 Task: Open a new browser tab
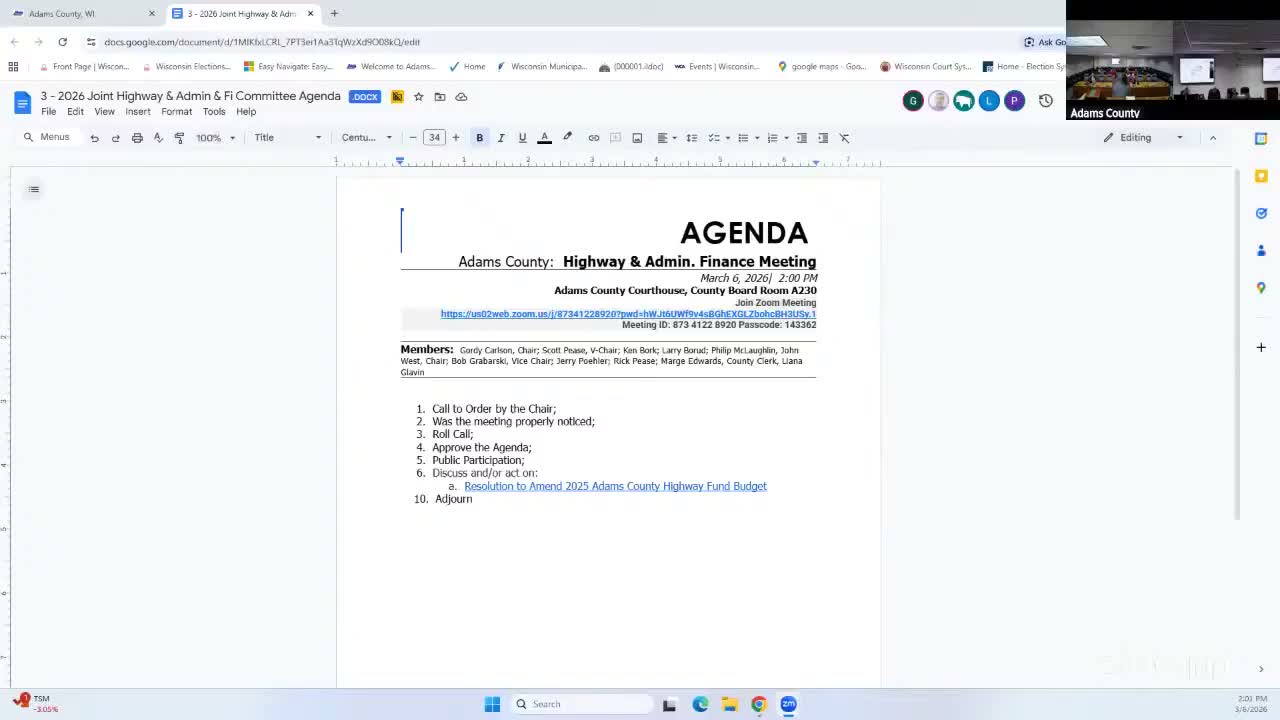[x=334, y=14]
